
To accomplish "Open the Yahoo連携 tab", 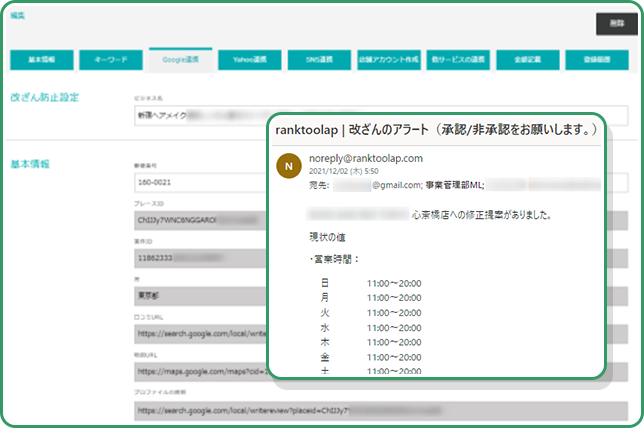I will (250, 60).
